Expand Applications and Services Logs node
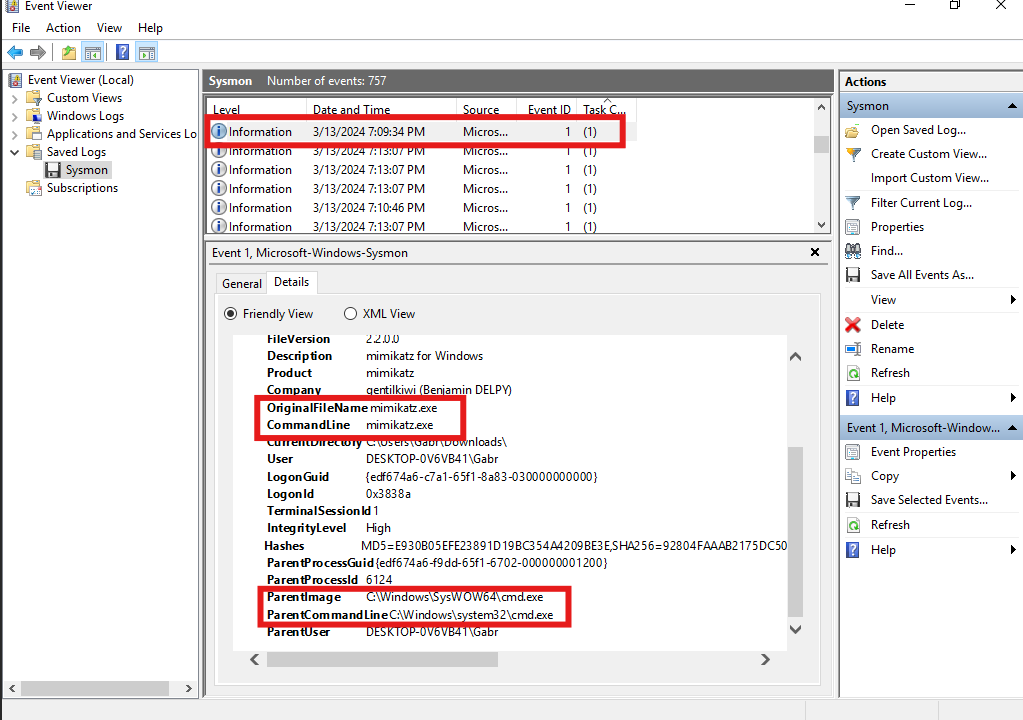The height and width of the screenshot is (720, 1023). (14, 135)
